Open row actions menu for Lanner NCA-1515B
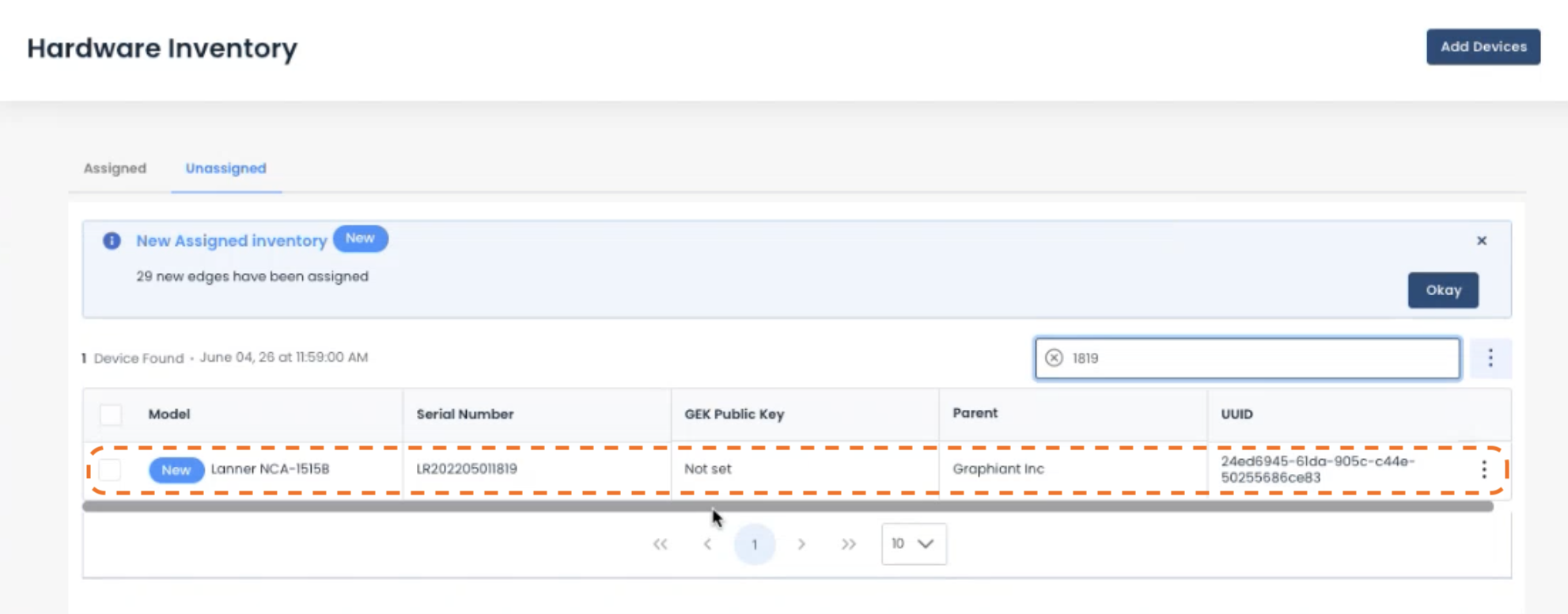This screenshot has width=1568, height=614. (x=1483, y=469)
